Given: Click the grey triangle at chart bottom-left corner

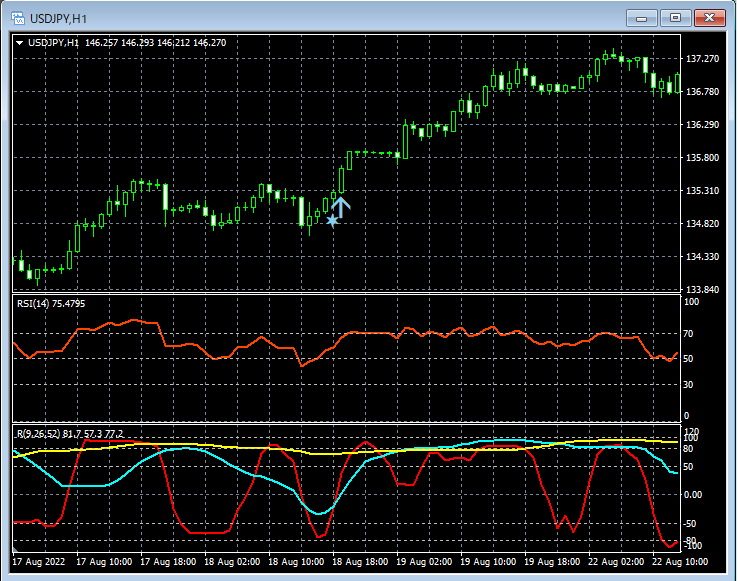Looking at the screenshot, I should [16, 550].
